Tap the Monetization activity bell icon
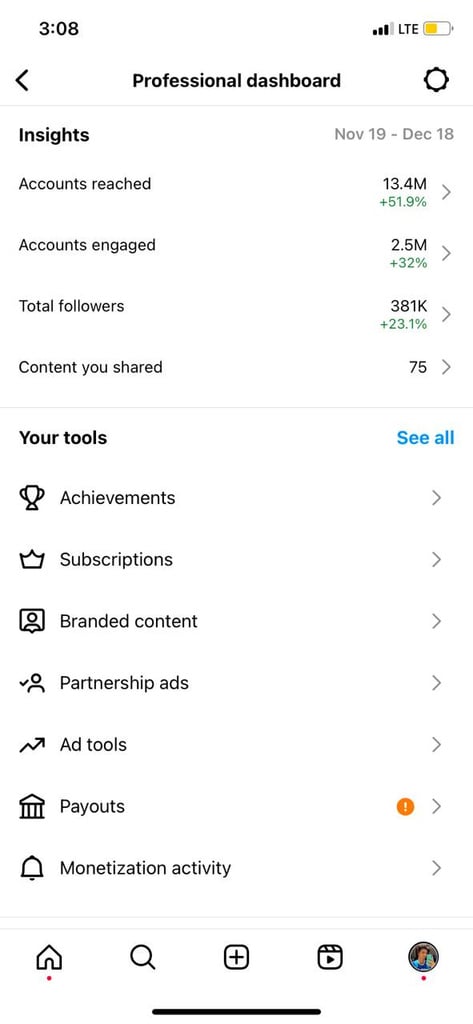 (32, 868)
